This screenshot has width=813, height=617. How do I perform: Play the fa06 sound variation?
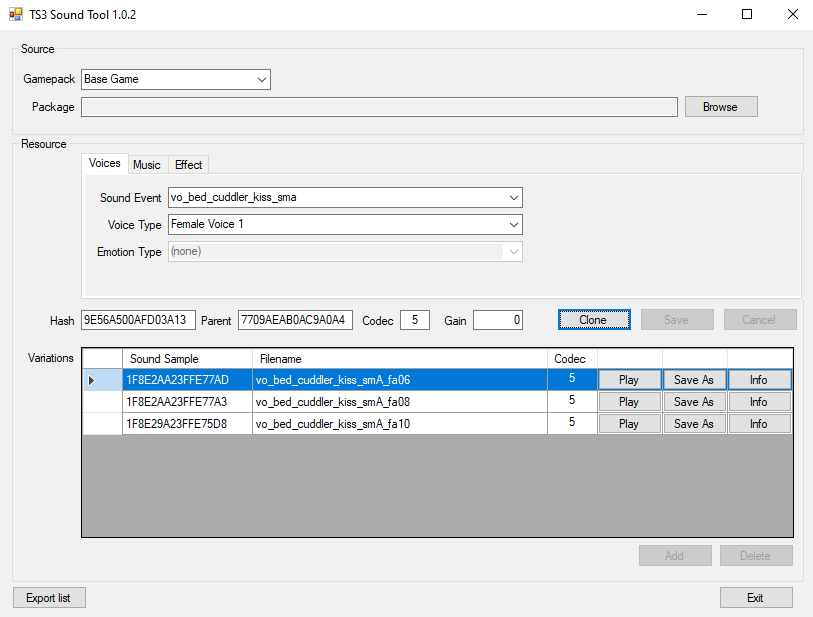click(x=629, y=380)
